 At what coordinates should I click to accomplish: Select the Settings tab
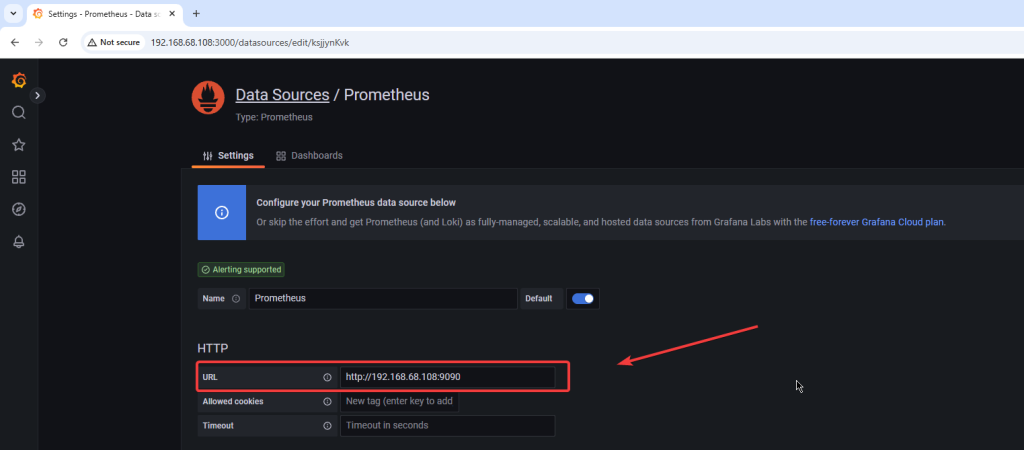click(228, 156)
